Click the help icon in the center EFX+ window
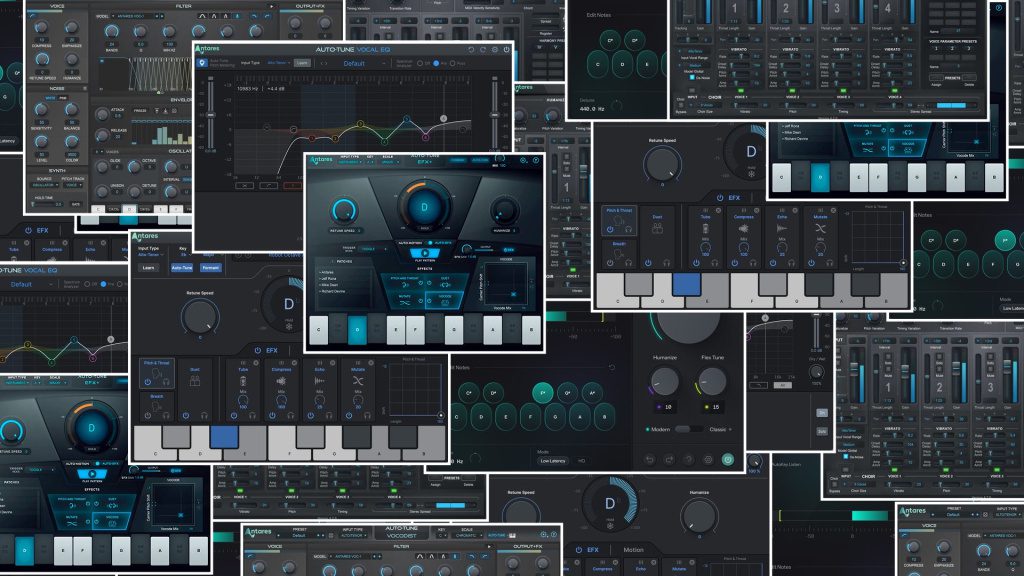The width and height of the screenshot is (1024, 576). click(536, 160)
